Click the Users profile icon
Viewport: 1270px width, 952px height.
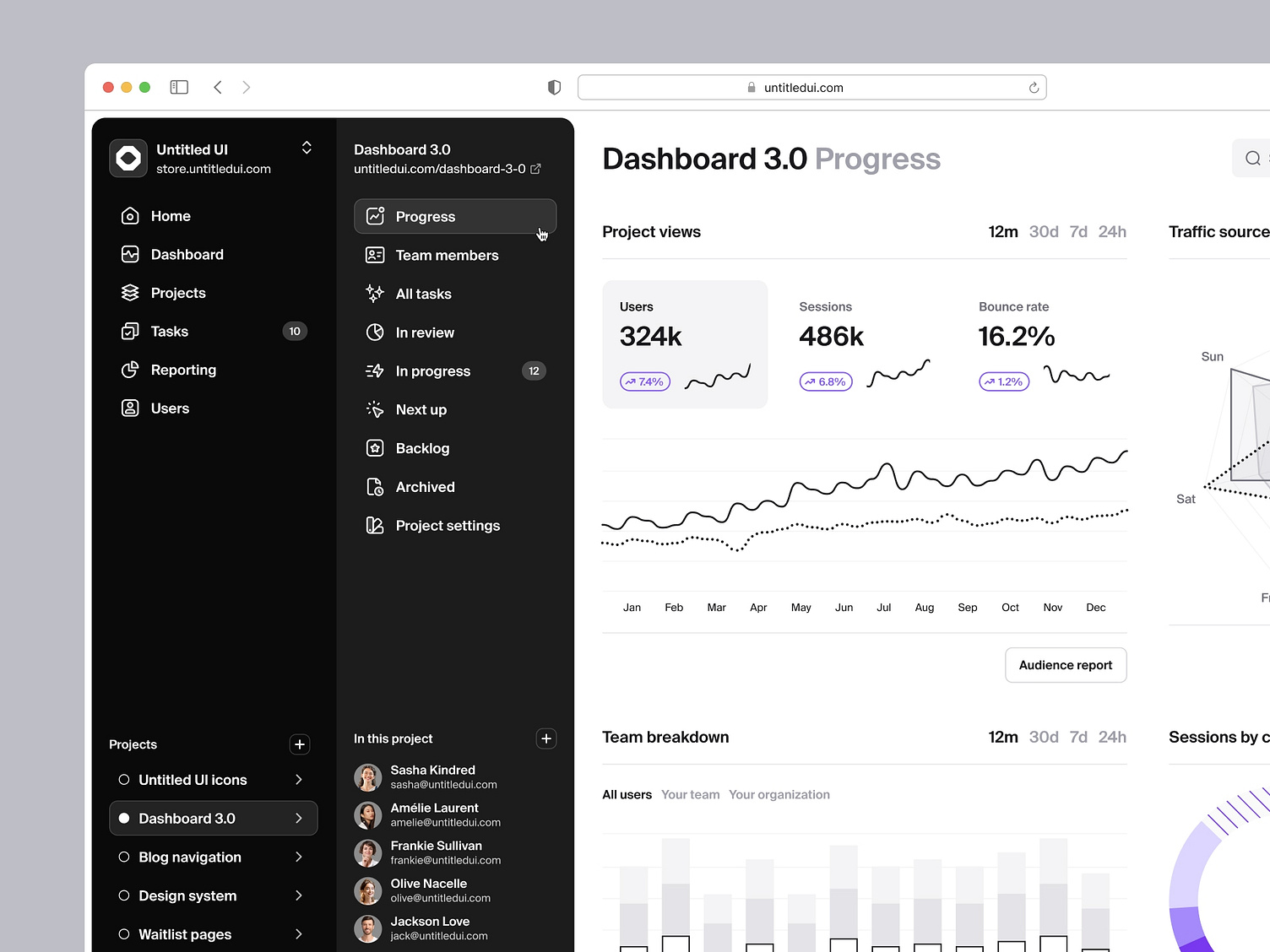pyautogui.click(x=129, y=408)
